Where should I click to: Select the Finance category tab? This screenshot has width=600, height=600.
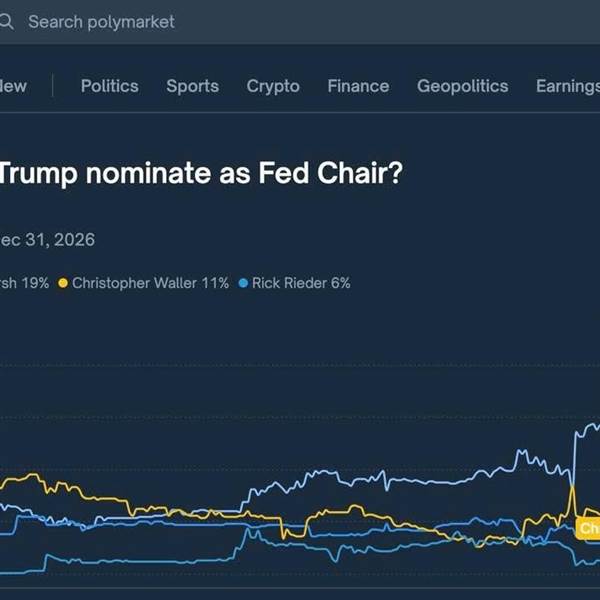pyautogui.click(x=358, y=86)
